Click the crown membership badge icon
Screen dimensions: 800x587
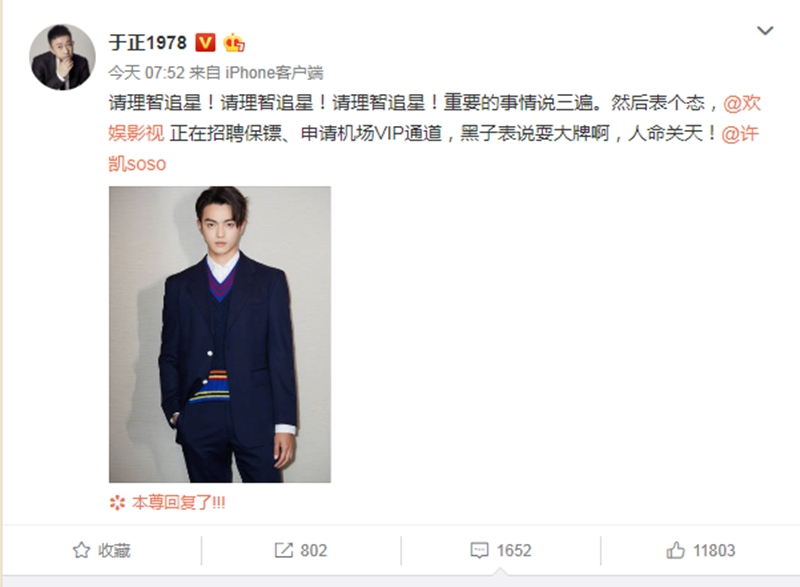(234, 42)
